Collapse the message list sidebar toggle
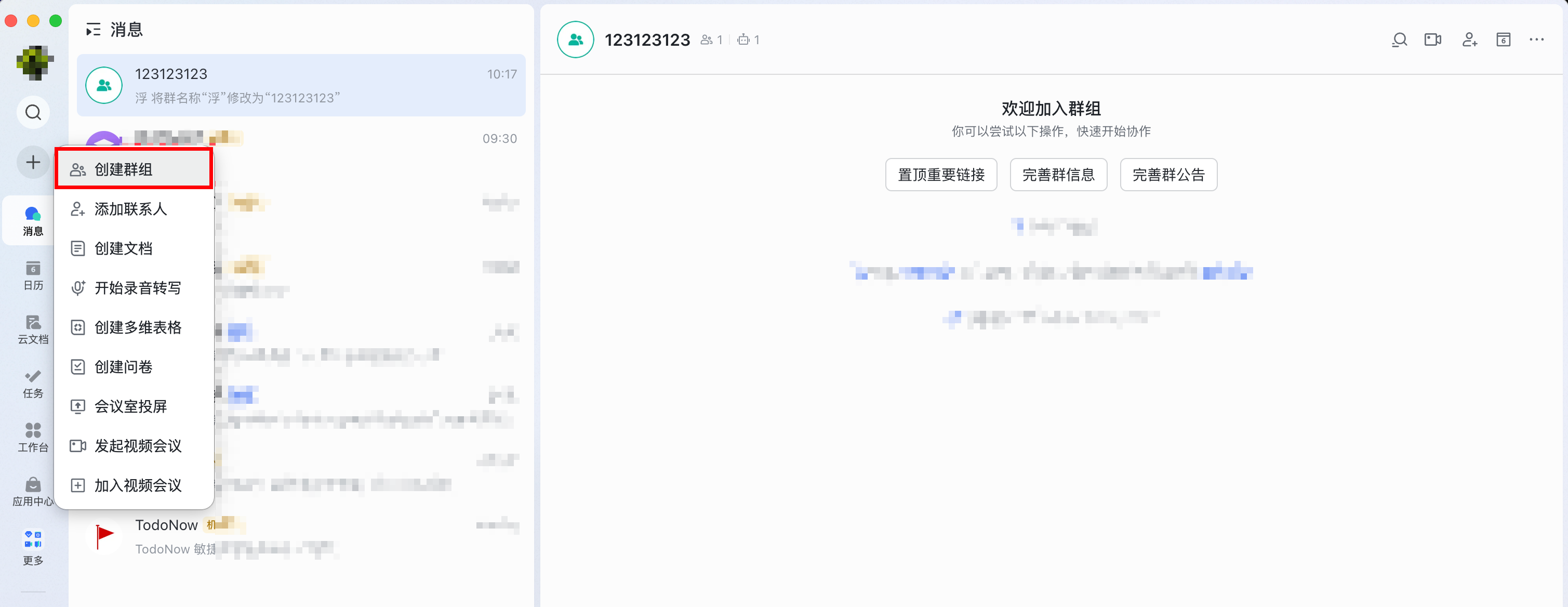 (x=92, y=29)
